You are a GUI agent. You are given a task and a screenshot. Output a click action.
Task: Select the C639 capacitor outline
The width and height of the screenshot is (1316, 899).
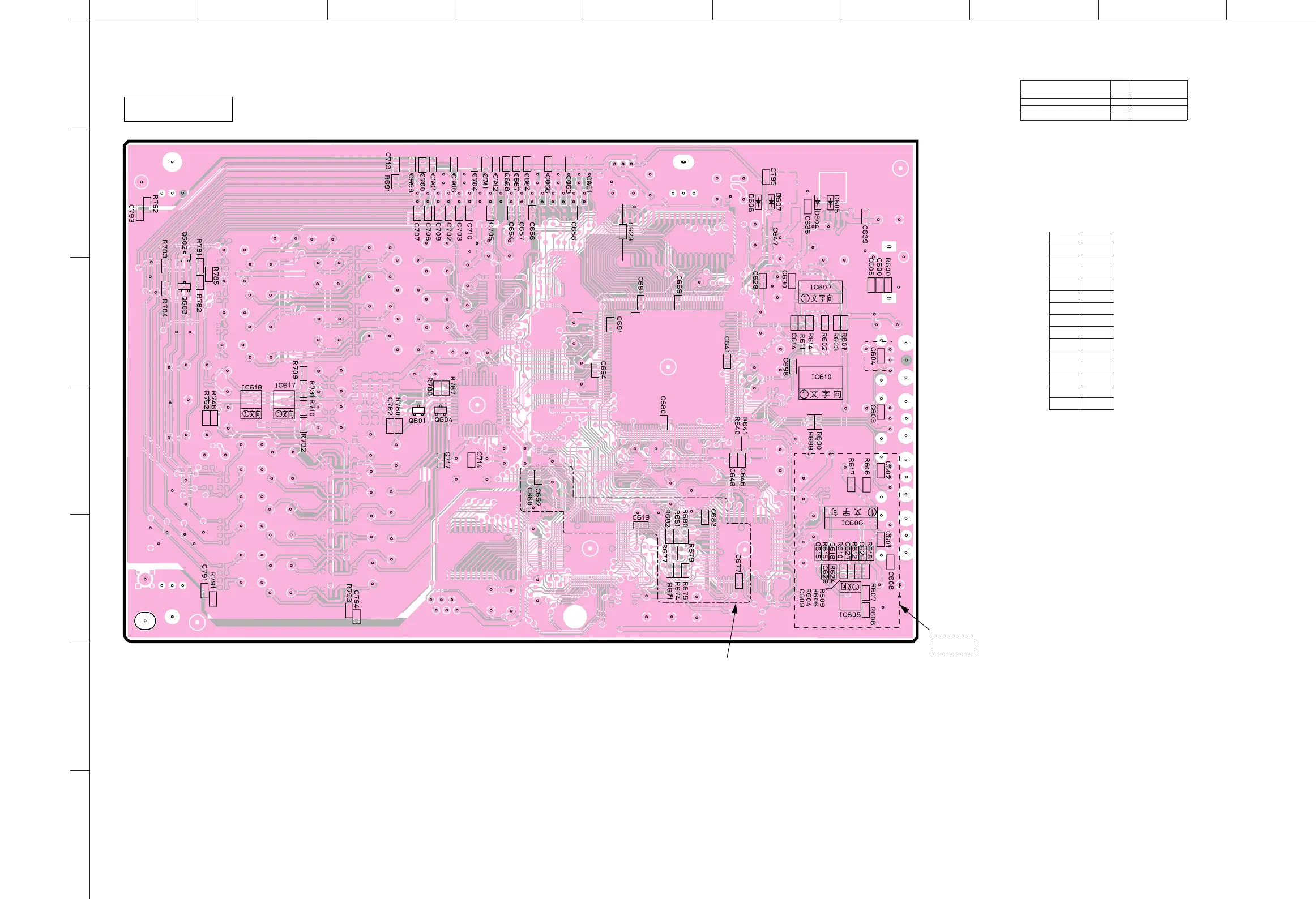click(x=865, y=216)
